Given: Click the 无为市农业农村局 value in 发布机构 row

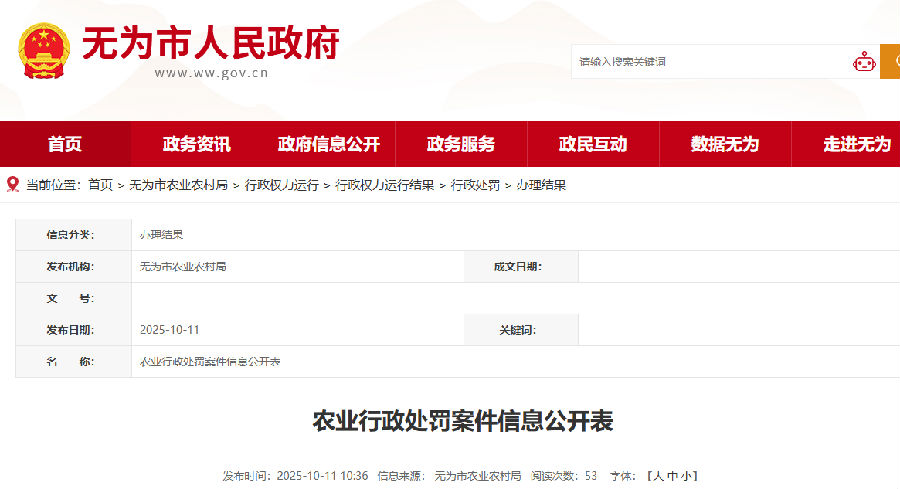Looking at the screenshot, I should 183,266.
